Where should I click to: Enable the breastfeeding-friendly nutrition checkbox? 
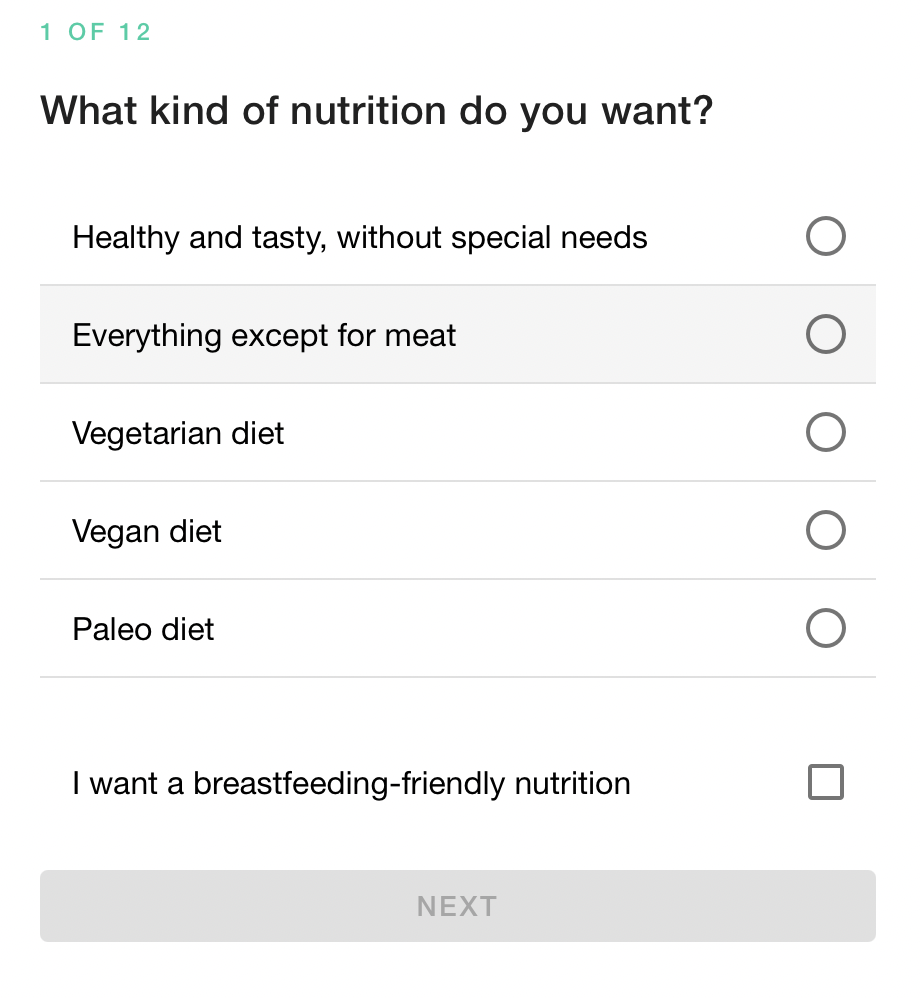(x=825, y=782)
